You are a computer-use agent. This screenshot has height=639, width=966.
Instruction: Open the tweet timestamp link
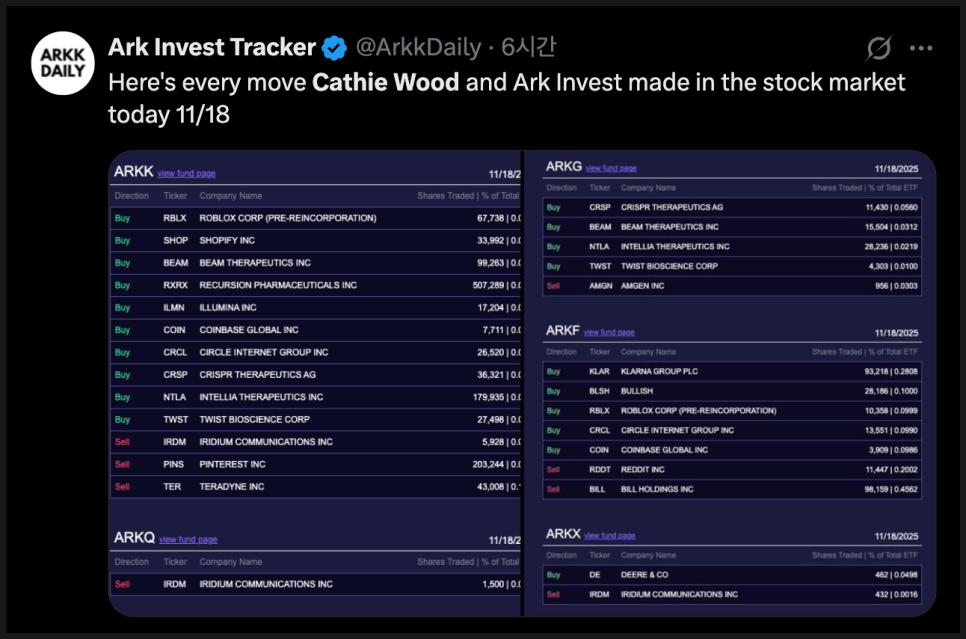point(529,47)
